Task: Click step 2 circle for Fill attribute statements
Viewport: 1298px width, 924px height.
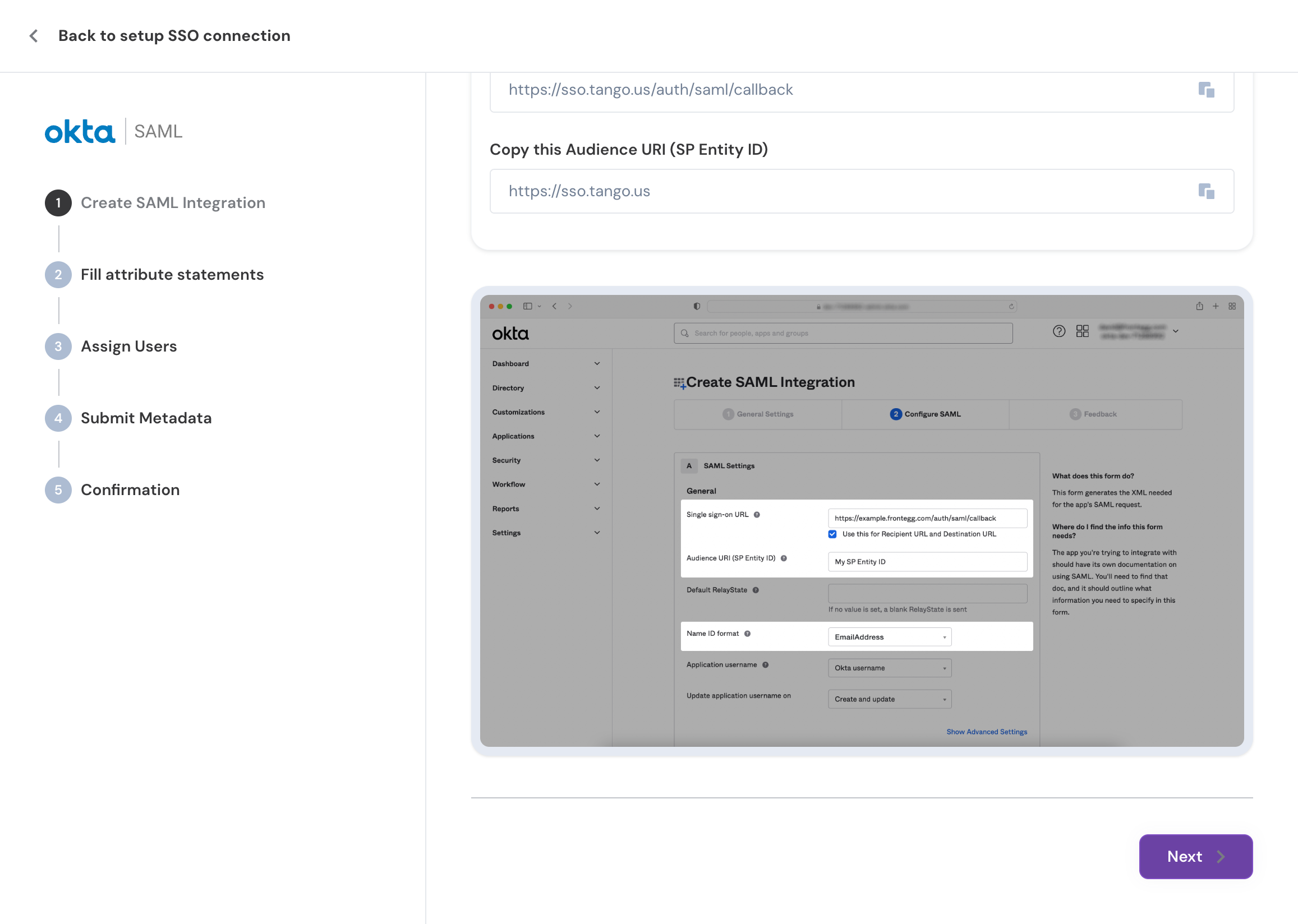Action: click(x=58, y=275)
